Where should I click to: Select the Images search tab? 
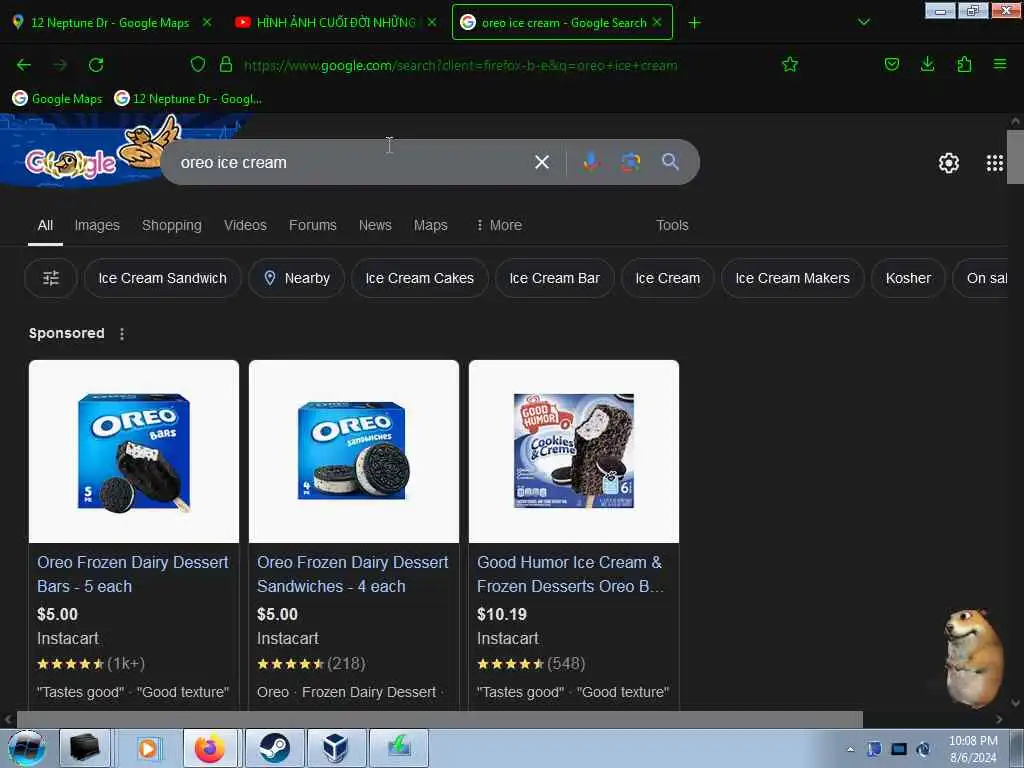tap(97, 225)
